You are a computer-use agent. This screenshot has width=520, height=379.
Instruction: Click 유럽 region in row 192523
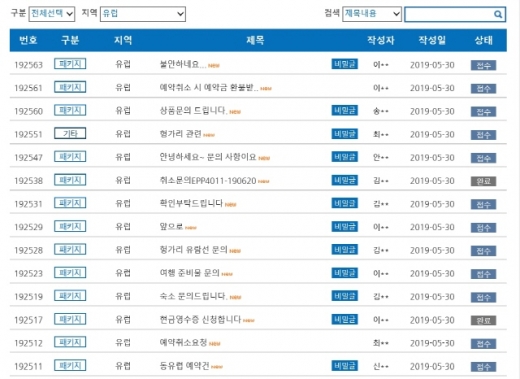coord(123,273)
